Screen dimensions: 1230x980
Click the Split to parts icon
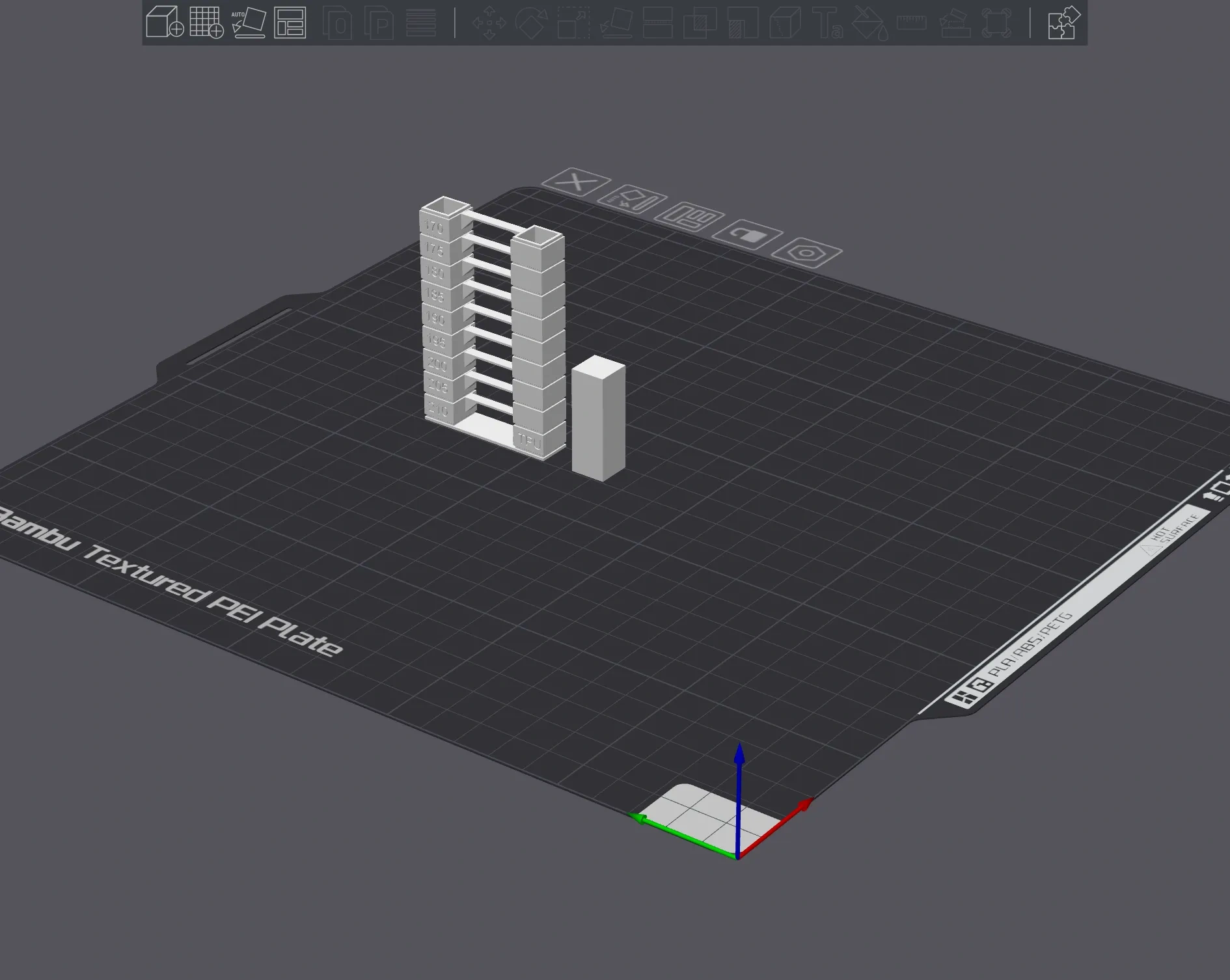point(379,22)
